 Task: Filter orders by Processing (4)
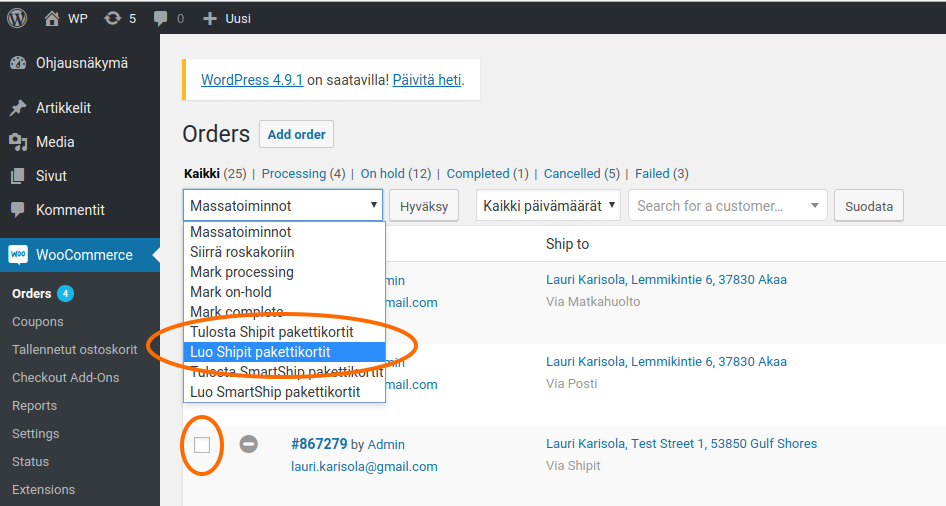point(303,174)
